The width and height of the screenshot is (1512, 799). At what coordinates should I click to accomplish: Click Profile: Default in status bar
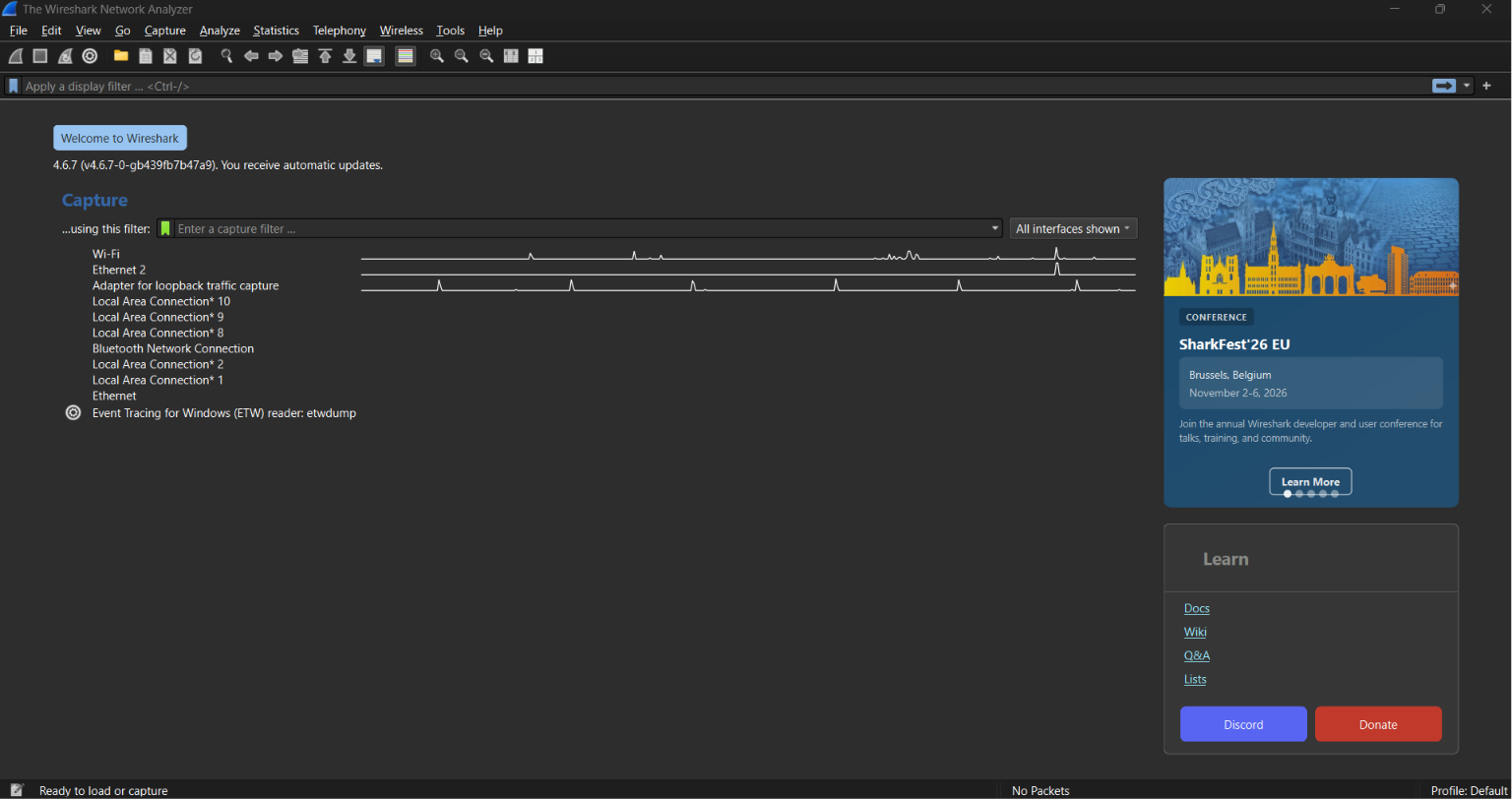(x=1469, y=790)
